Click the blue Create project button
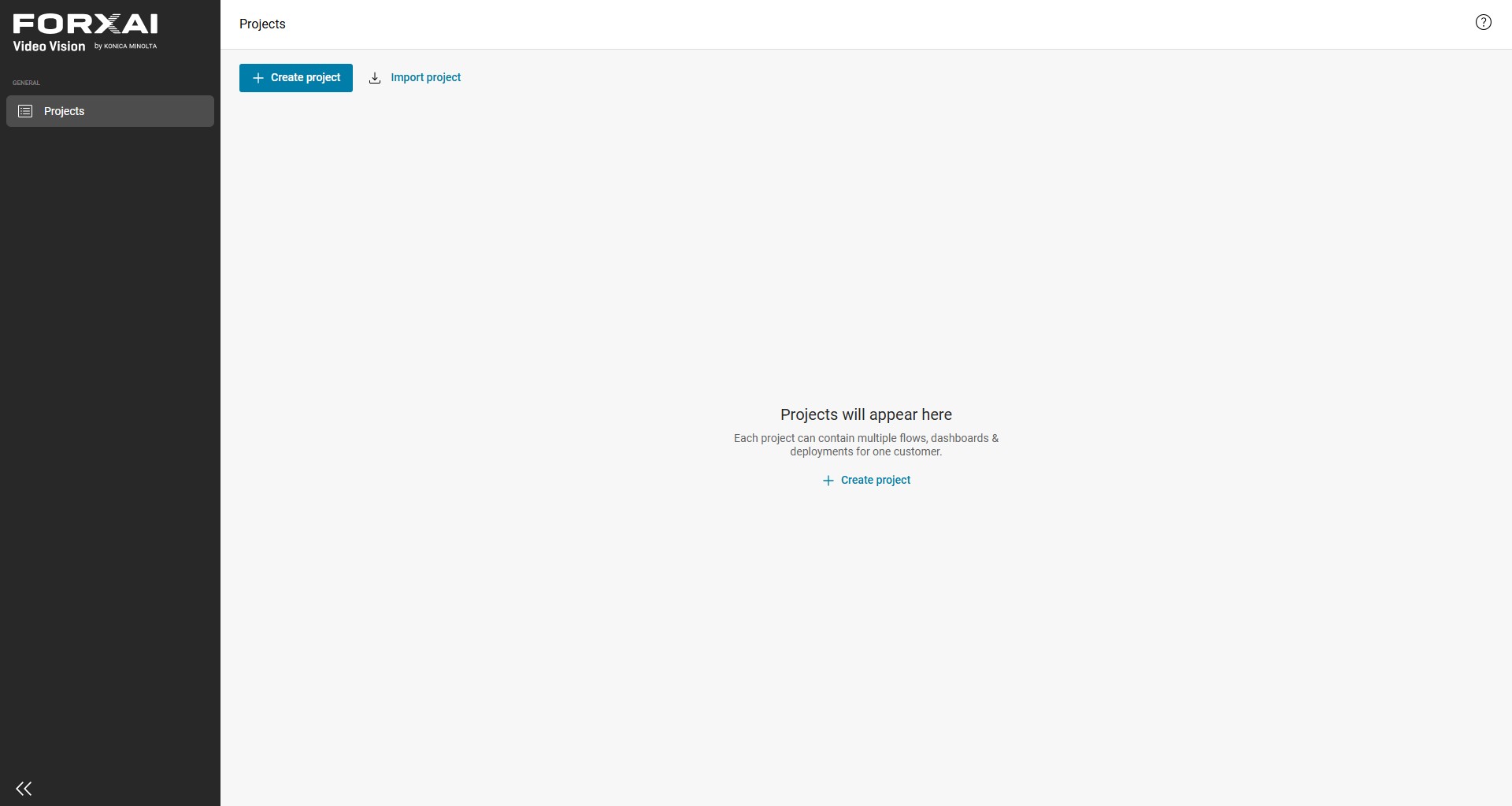The height and width of the screenshot is (806, 1512). 296,78
